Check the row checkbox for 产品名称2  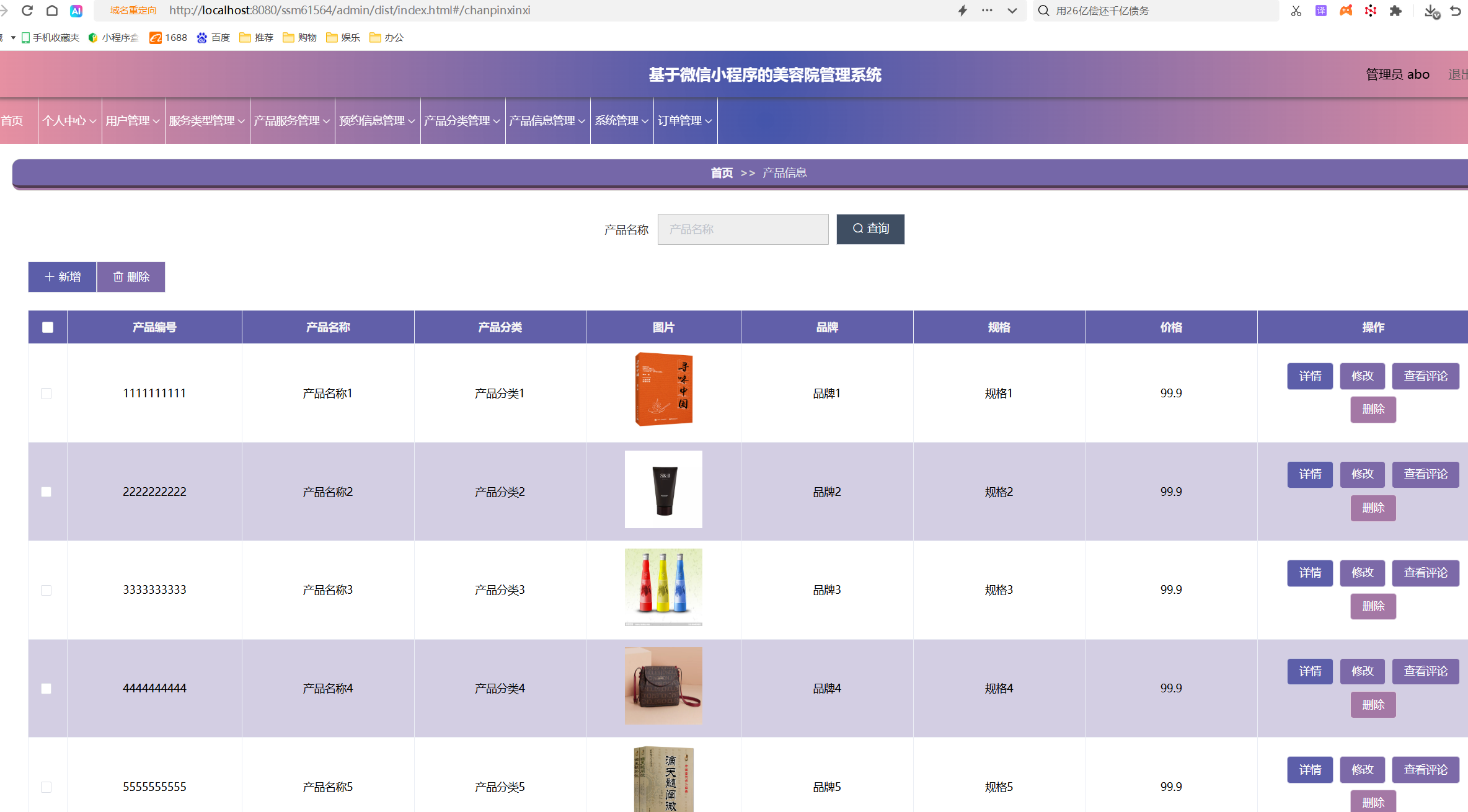[x=46, y=492]
